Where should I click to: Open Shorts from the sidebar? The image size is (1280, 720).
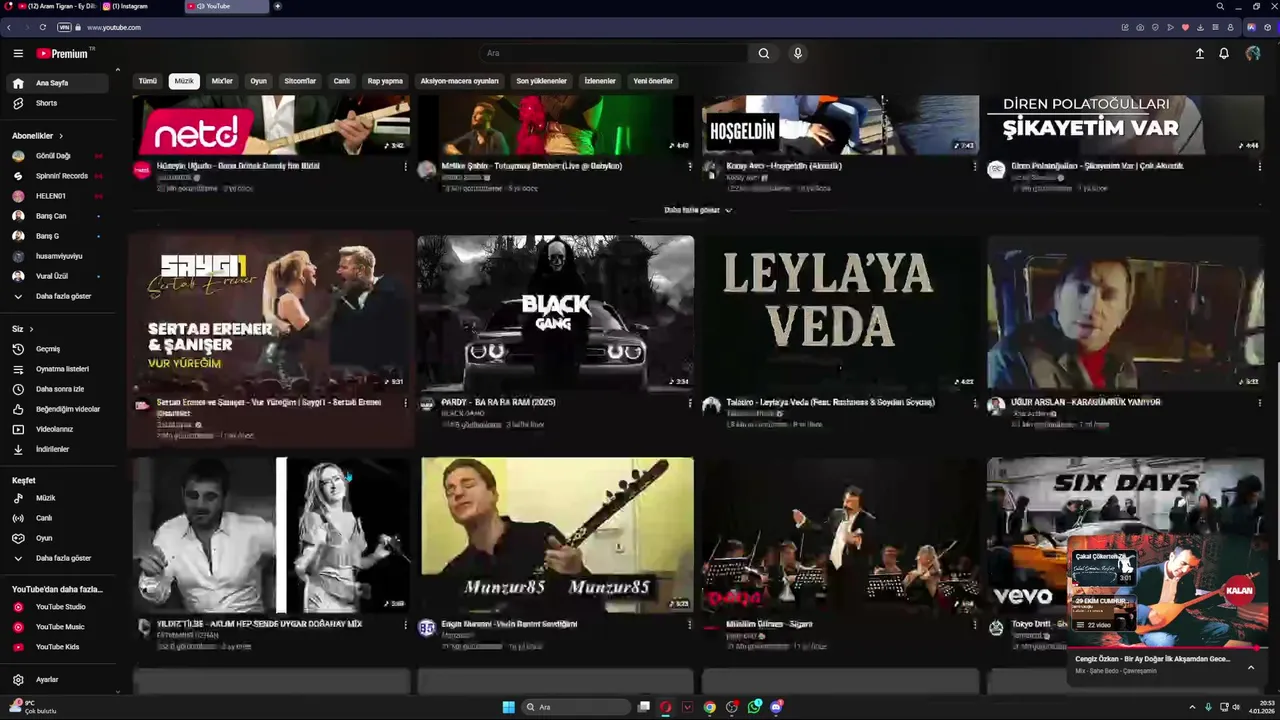click(x=57, y=103)
